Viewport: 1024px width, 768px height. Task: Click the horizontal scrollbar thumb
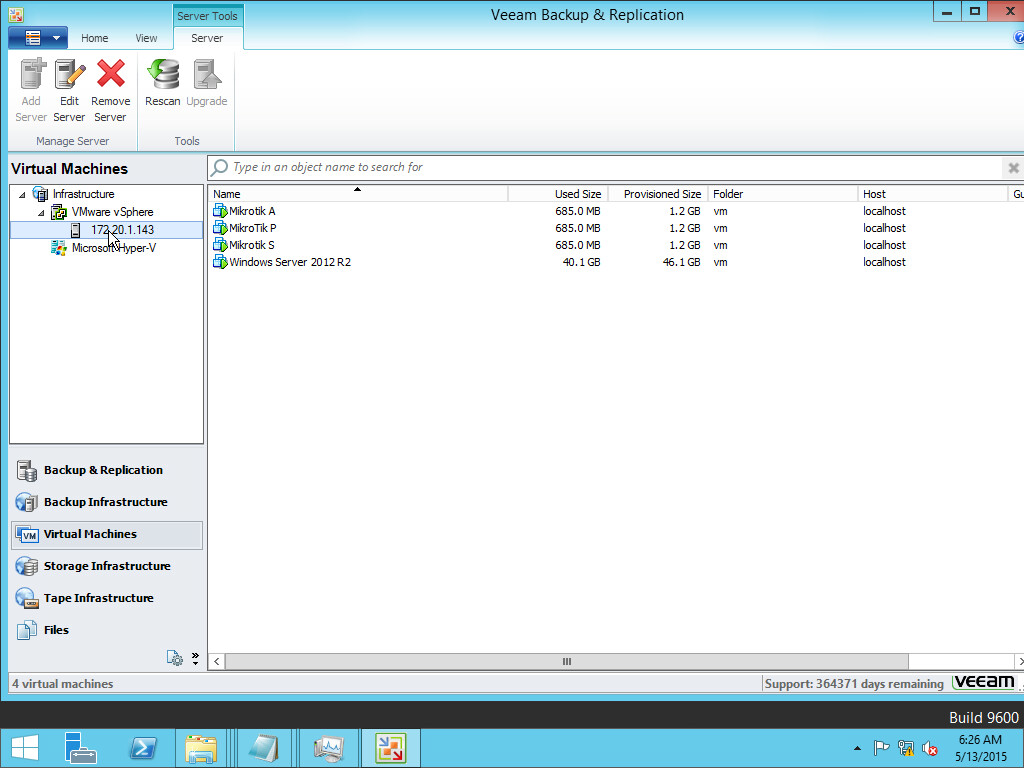(566, 662)
